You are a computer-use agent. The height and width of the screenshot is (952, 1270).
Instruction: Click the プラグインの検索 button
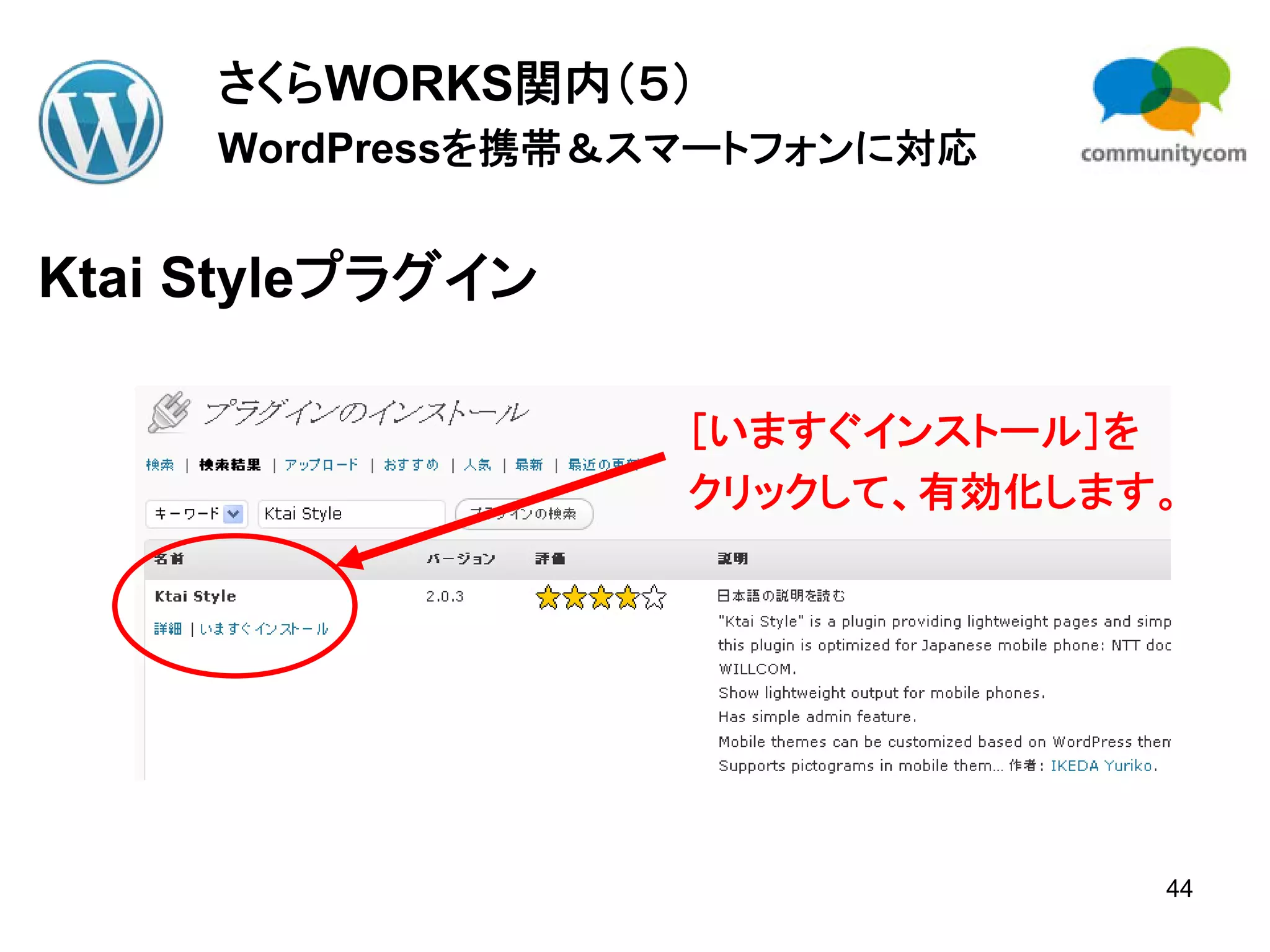pos(524,514)
